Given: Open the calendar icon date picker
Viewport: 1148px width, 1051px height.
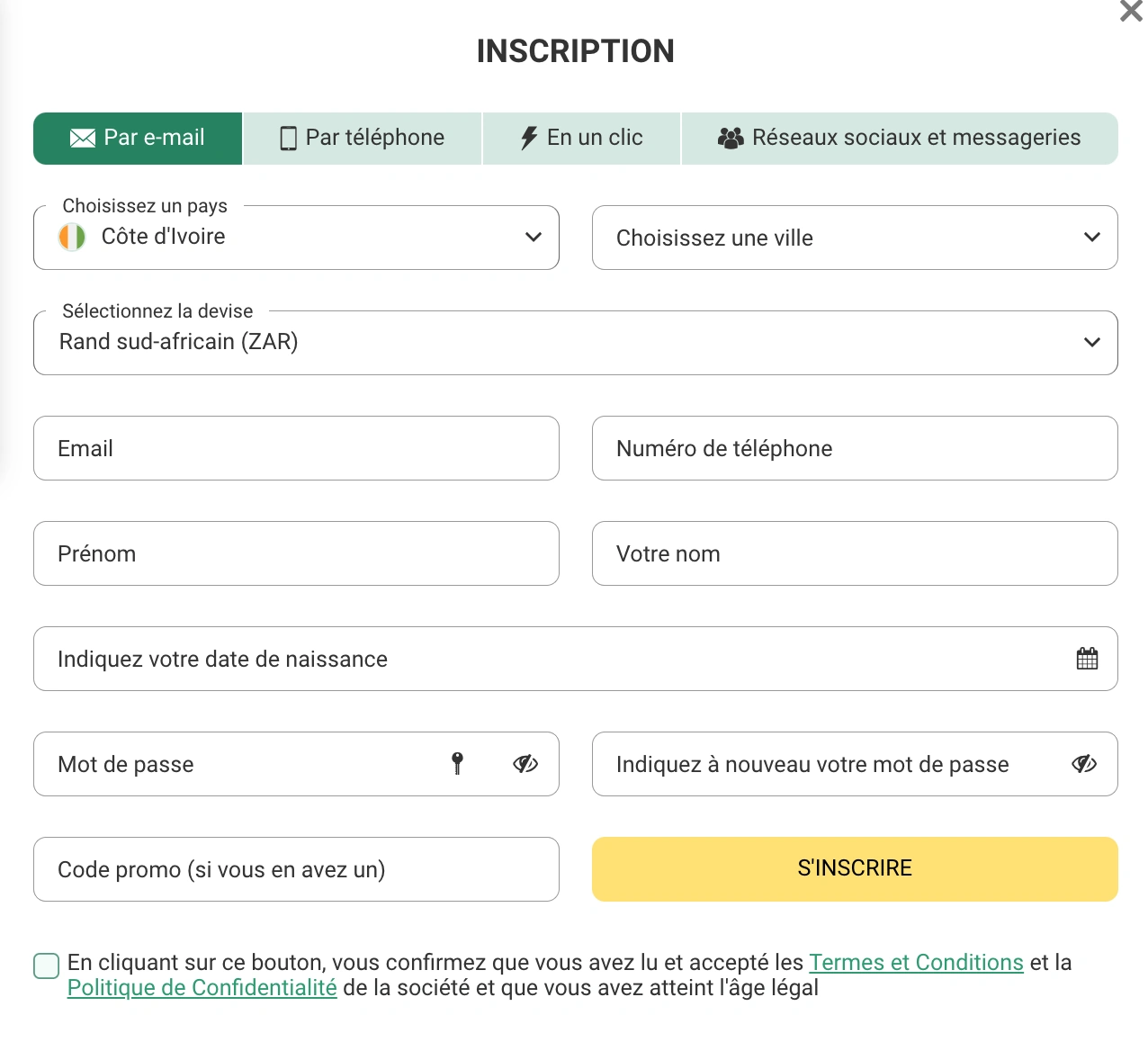Looking at the screenshot, I should pyautogui.click(x=1087, y=659).
